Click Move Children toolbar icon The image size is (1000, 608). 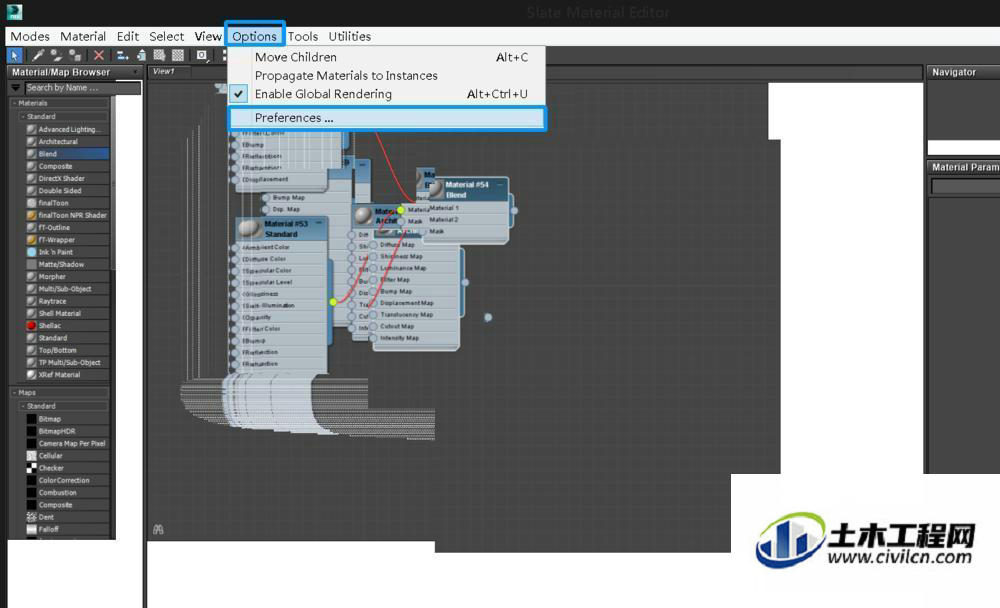point(122,56)
